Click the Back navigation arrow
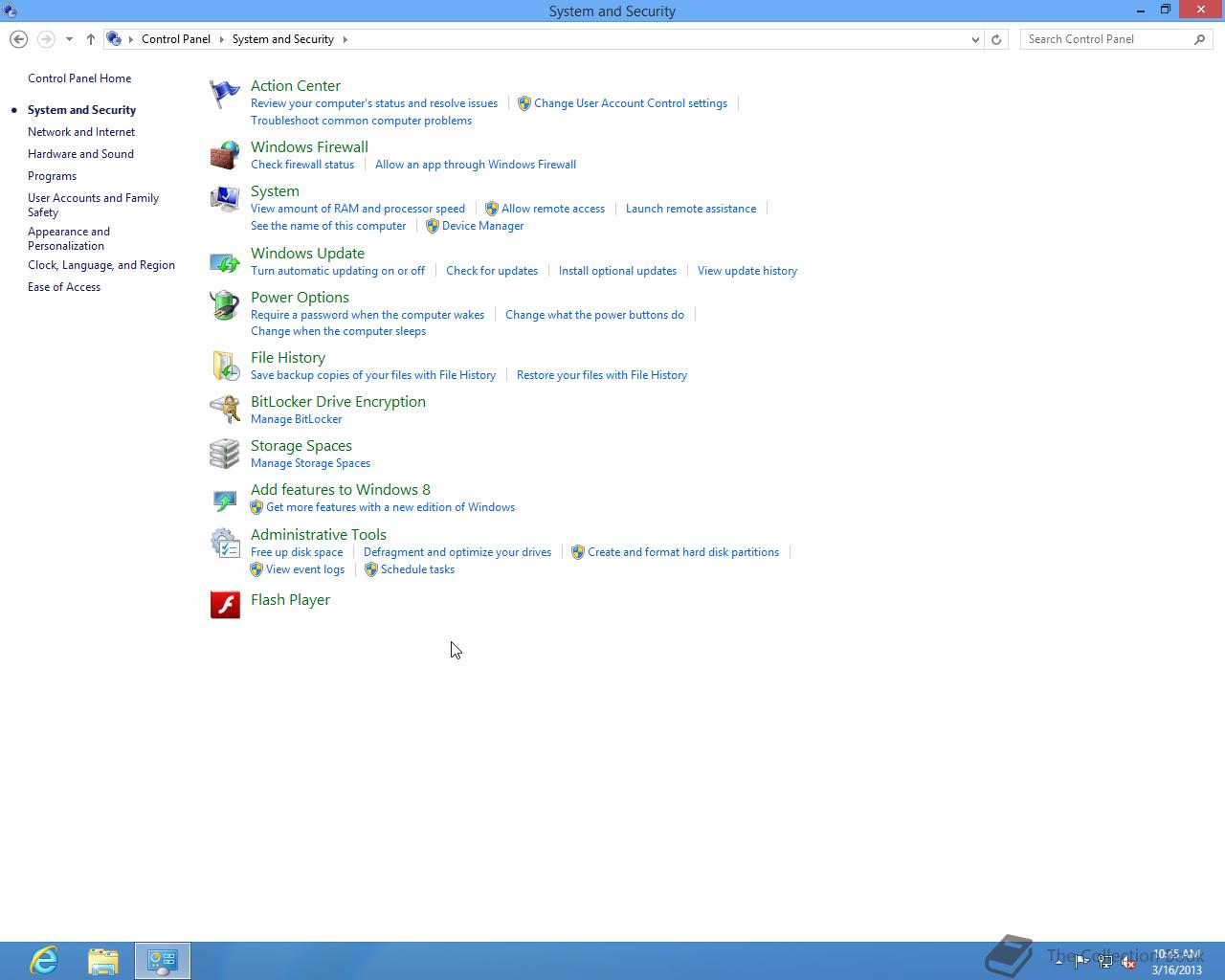This screenshot has height=980, width=1225. [18, 39]
